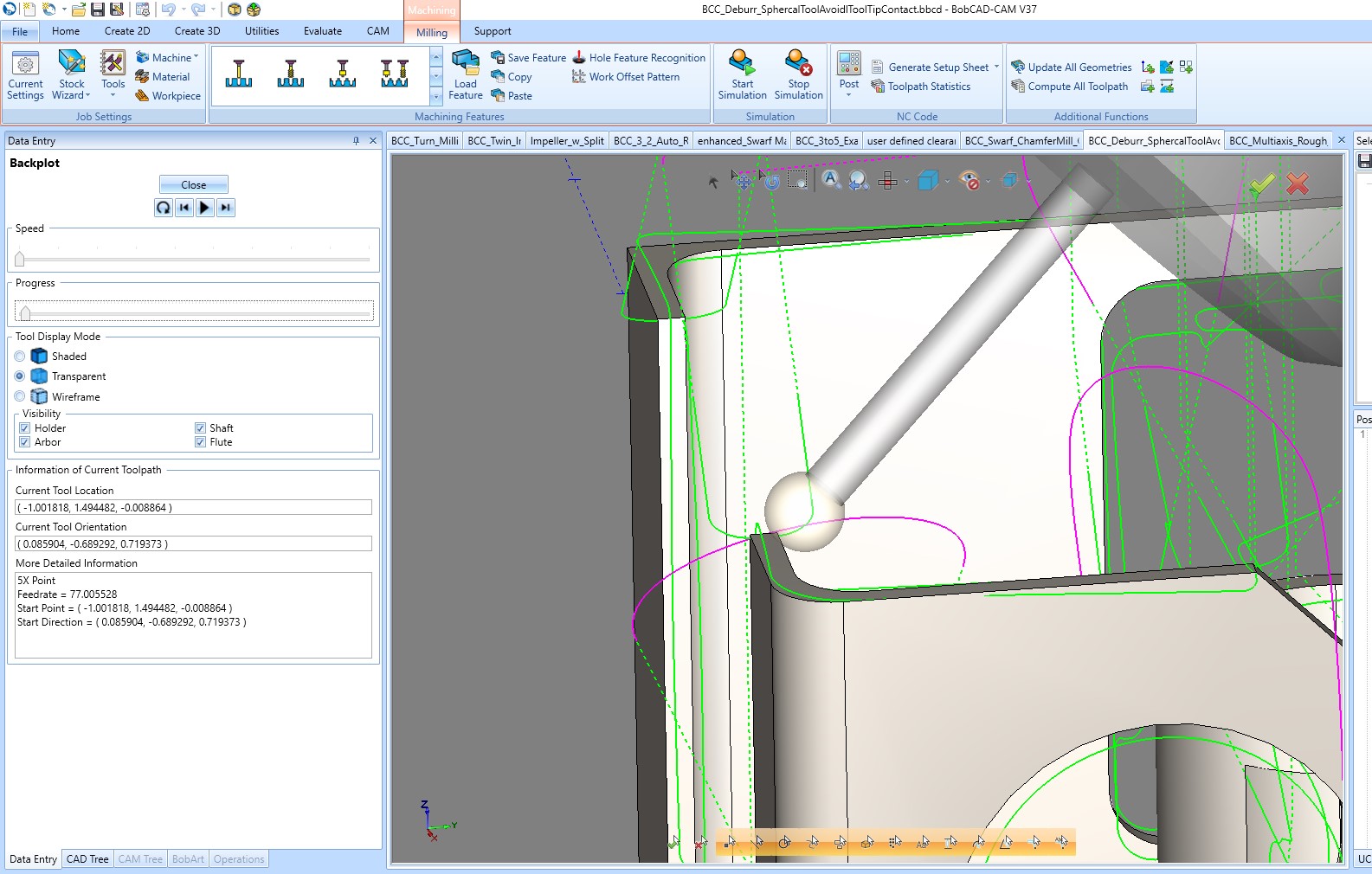Open Current Settings in Job Settings
Image resolution: width=1372 pixels, height=874 pixels.
tap(25, 75)
